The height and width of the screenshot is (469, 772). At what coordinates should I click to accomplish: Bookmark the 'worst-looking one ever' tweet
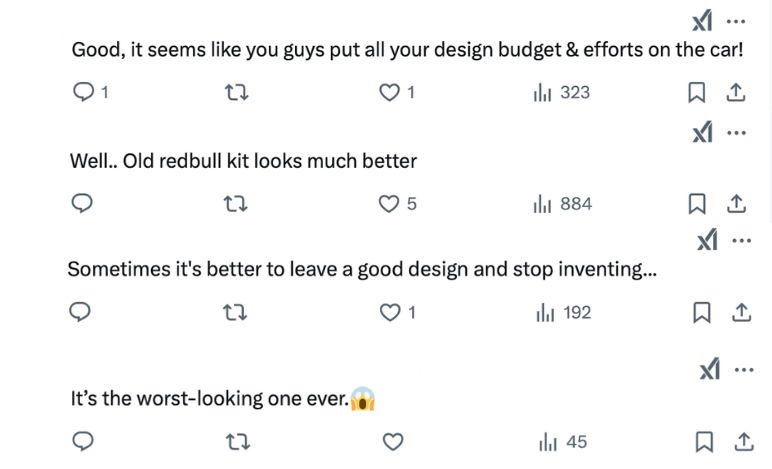point(704,441)
